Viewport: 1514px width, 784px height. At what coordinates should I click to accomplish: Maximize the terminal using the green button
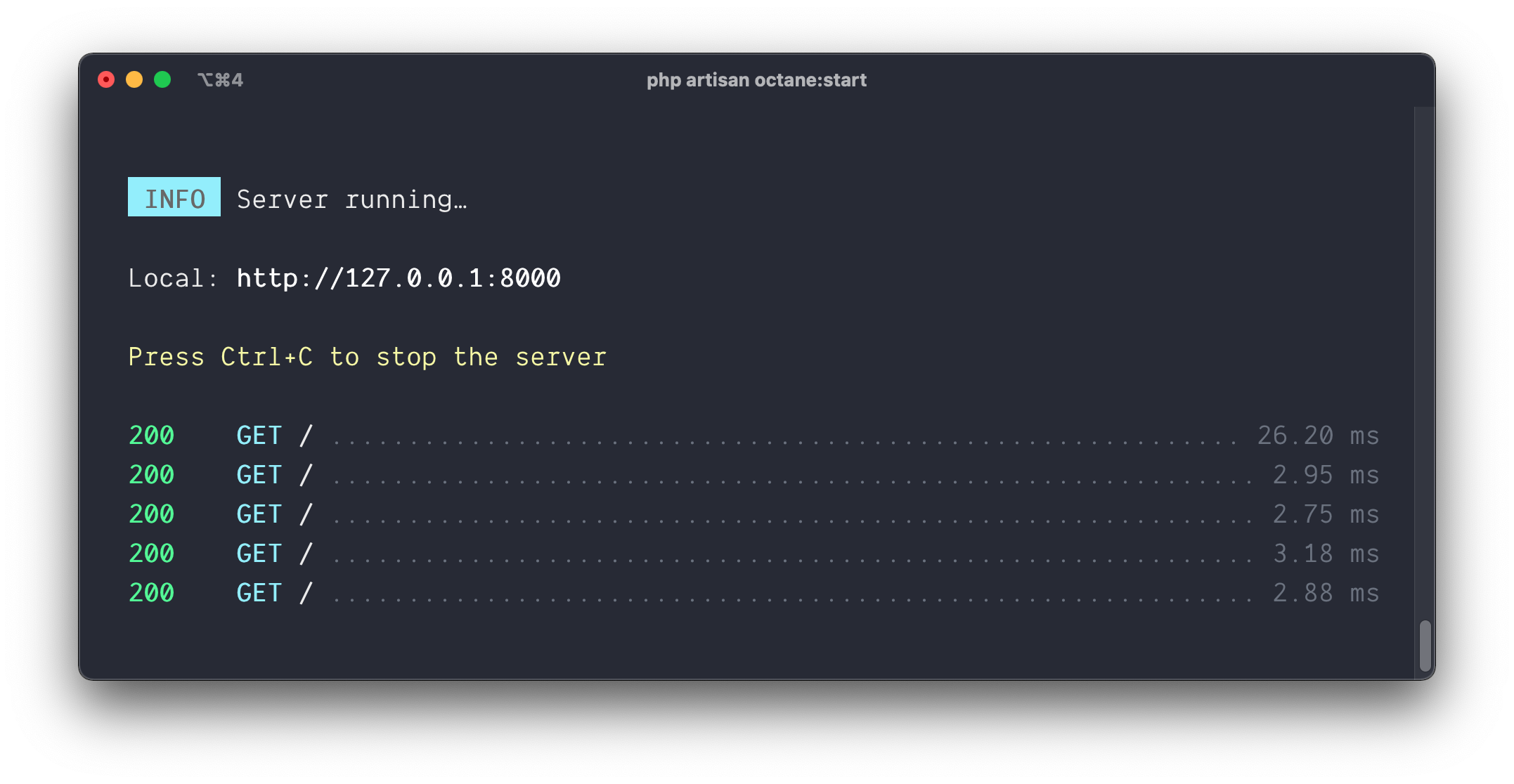tap(162, 80)
